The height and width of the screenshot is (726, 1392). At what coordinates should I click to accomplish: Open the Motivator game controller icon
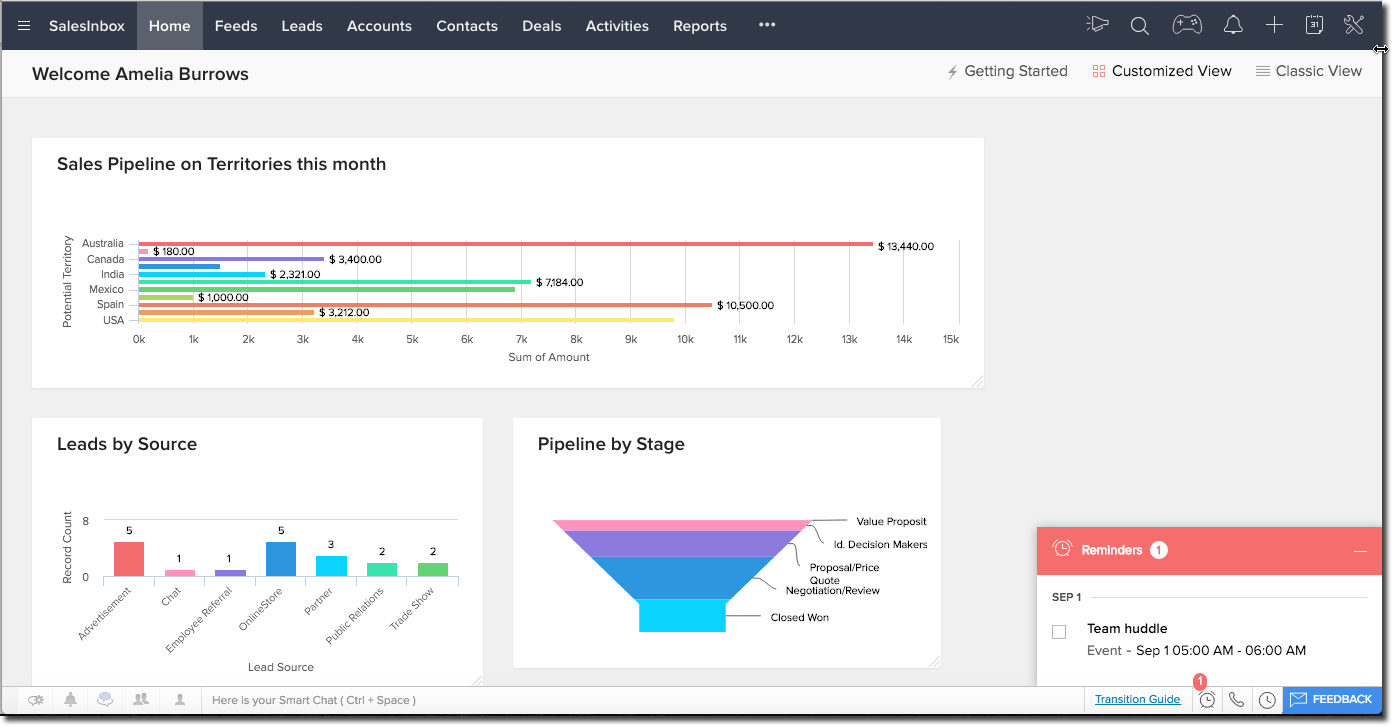[x=1187, y=24]
